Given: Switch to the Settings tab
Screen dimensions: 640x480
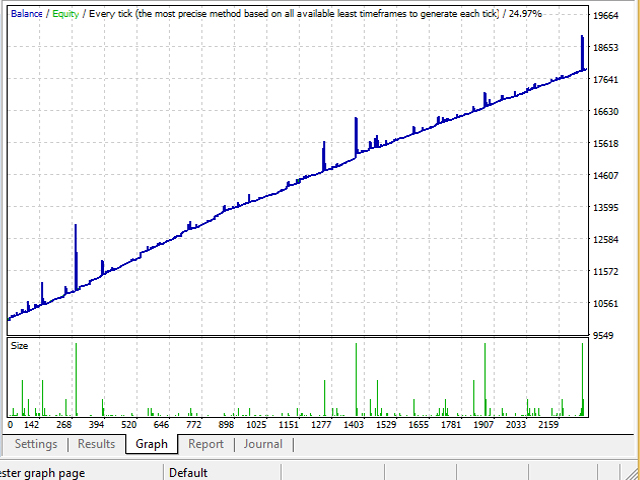Looking at the screenshot, I should tap(36, 444).
